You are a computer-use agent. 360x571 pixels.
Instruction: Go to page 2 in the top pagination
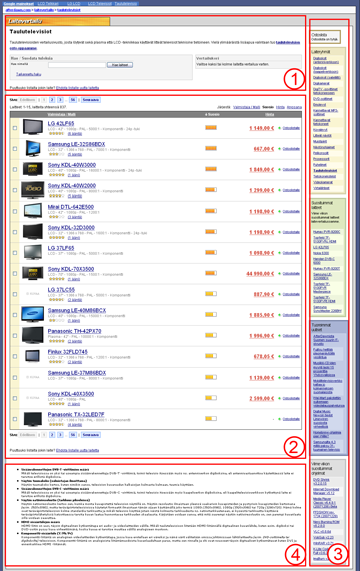point(52,100)
